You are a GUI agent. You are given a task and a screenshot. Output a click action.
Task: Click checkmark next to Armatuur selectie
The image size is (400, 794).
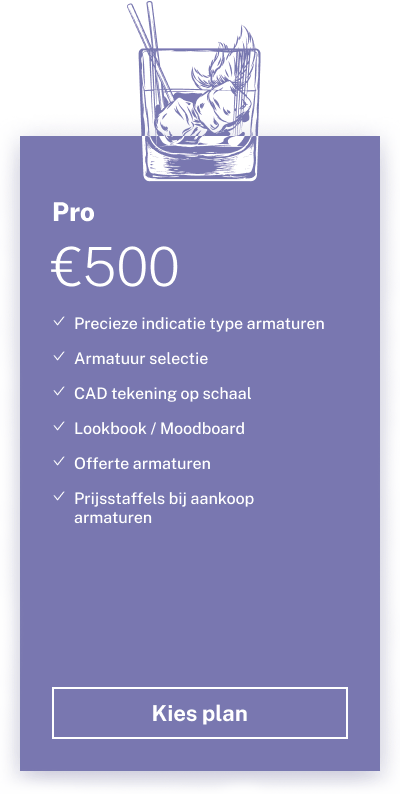[59, 356]
